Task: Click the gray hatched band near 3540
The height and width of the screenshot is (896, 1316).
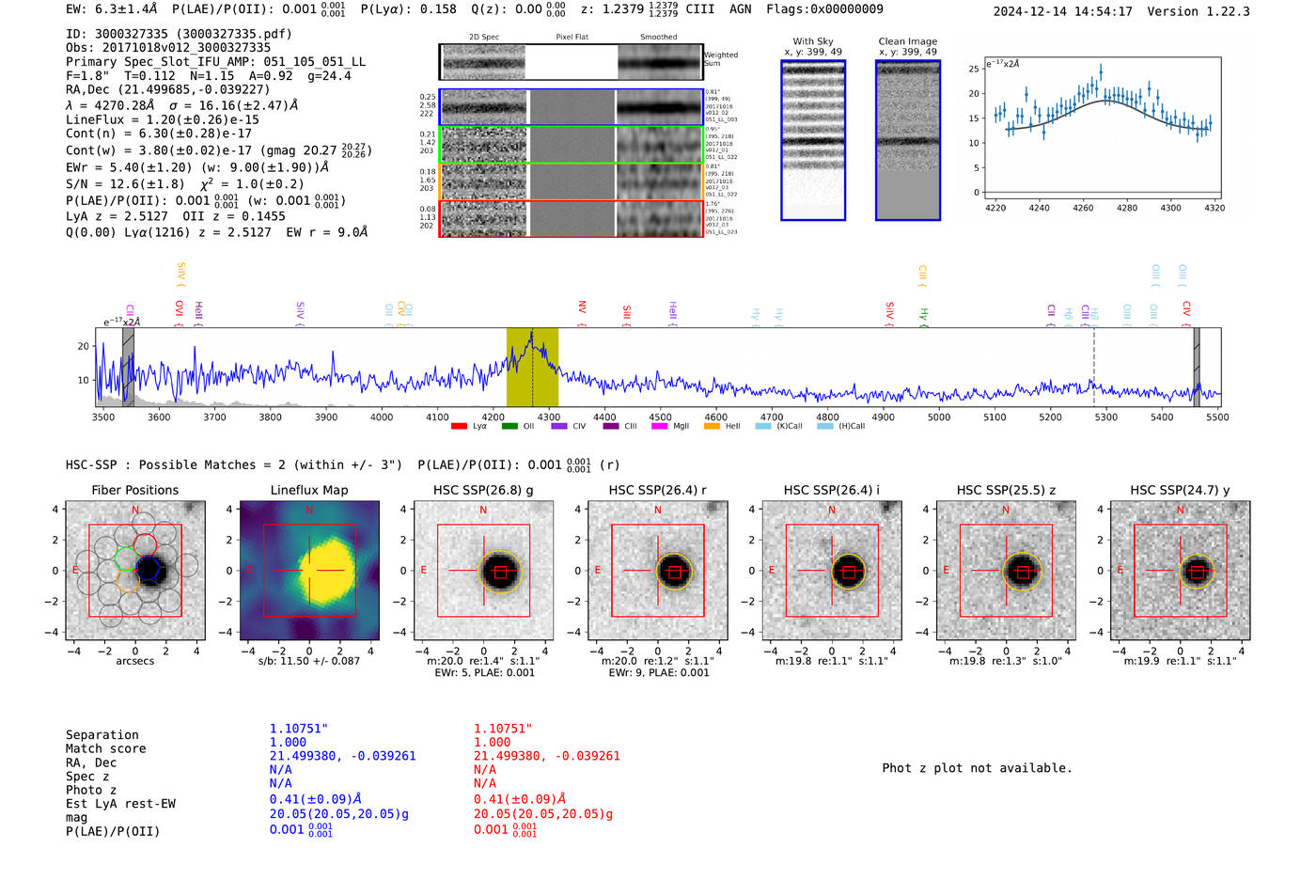Action: point(128,367)
